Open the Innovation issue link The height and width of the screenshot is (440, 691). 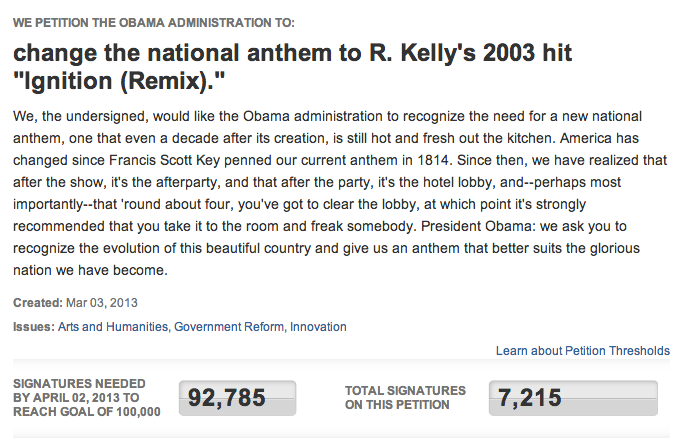click(318, 327)
